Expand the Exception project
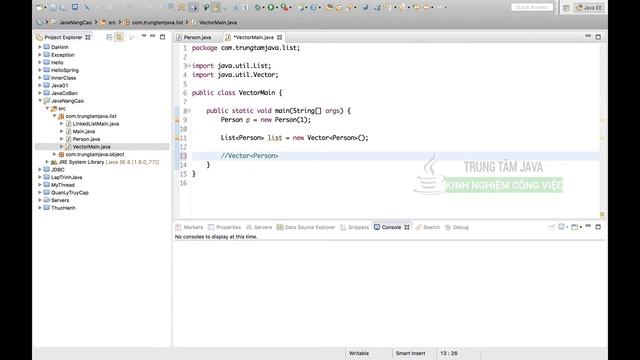The image size is (640, 360). tap(40, 55)
